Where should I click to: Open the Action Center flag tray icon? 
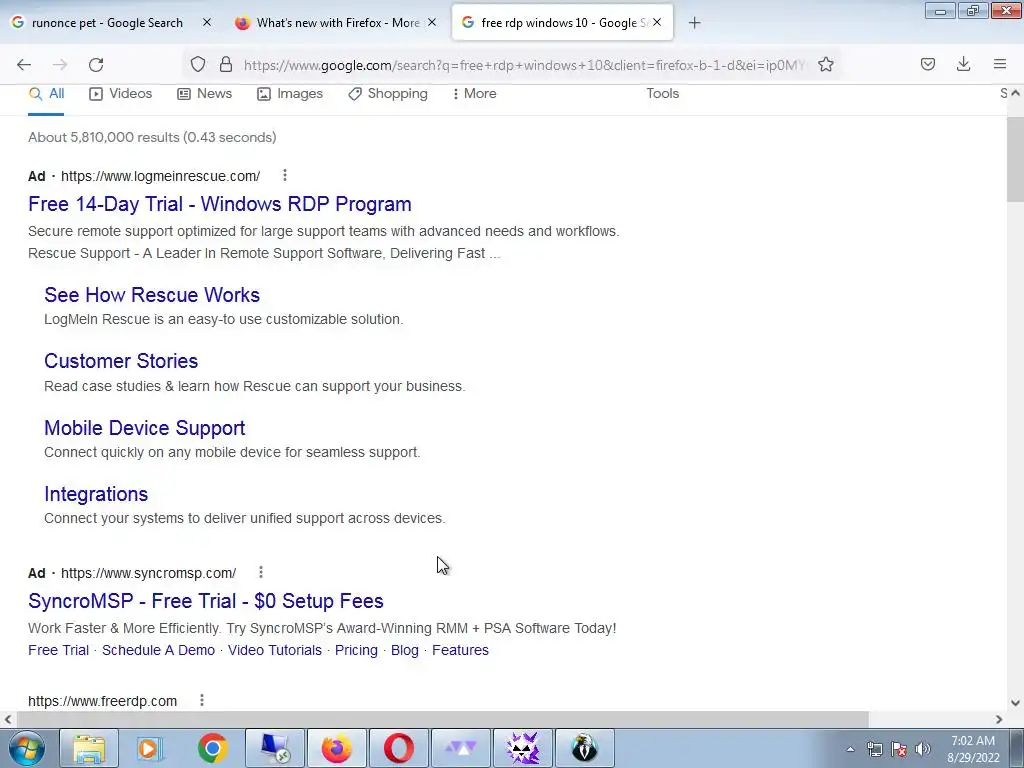[899, 749]
